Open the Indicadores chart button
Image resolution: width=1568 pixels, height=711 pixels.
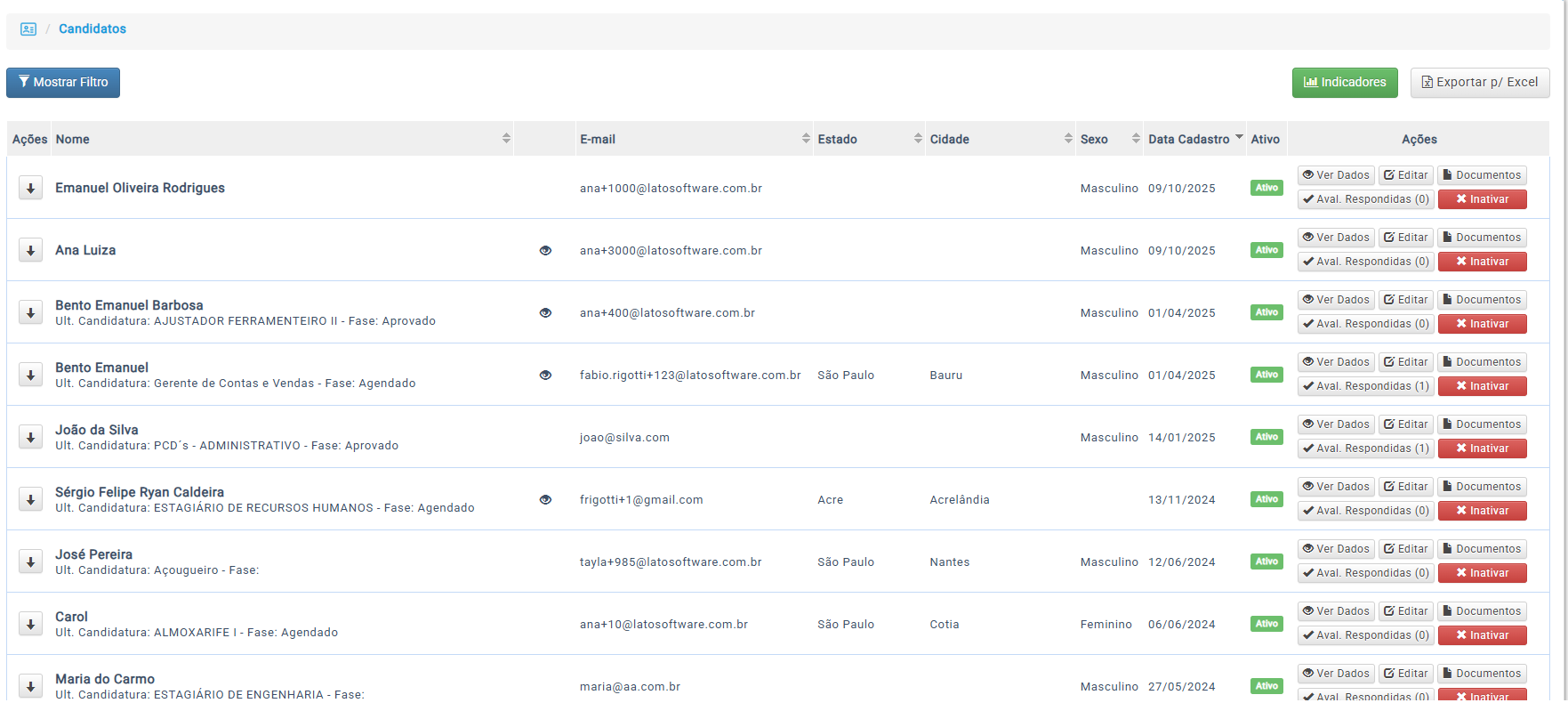point(1344,83)
